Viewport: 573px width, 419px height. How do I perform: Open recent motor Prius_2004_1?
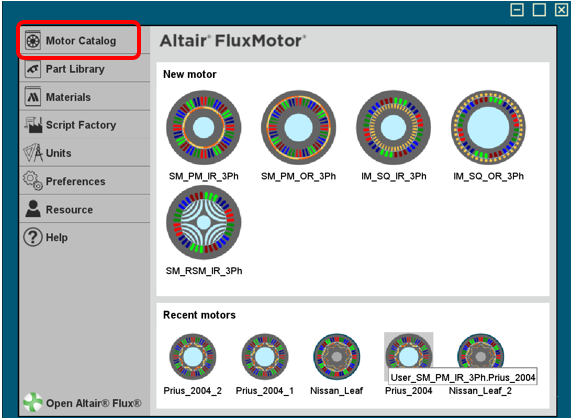point(265,357)
